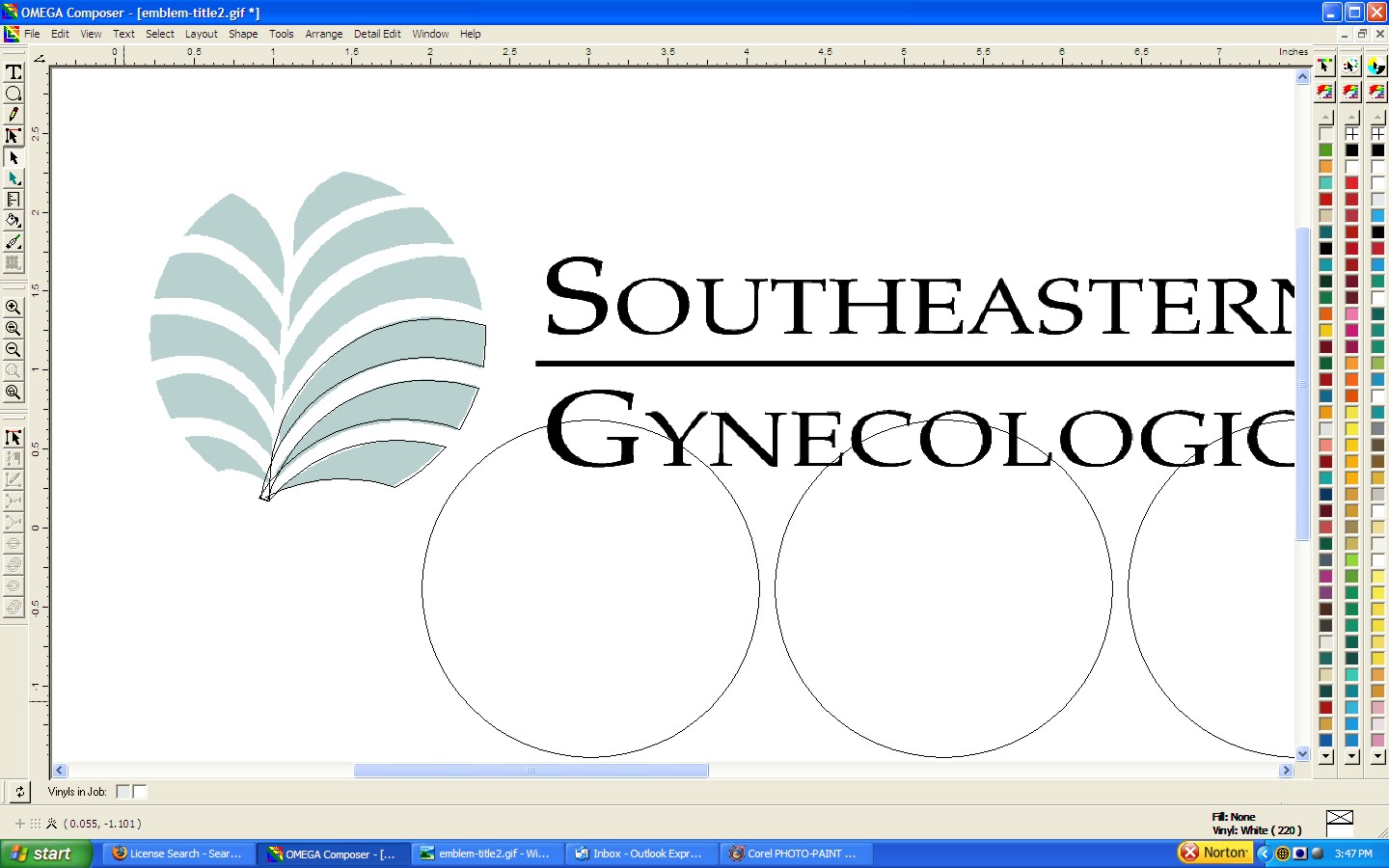This screenshot has width=1389, height=868.
Task: Switch to Corel PHOTO-PAINT taskbar button
Action: pos(797,854)
